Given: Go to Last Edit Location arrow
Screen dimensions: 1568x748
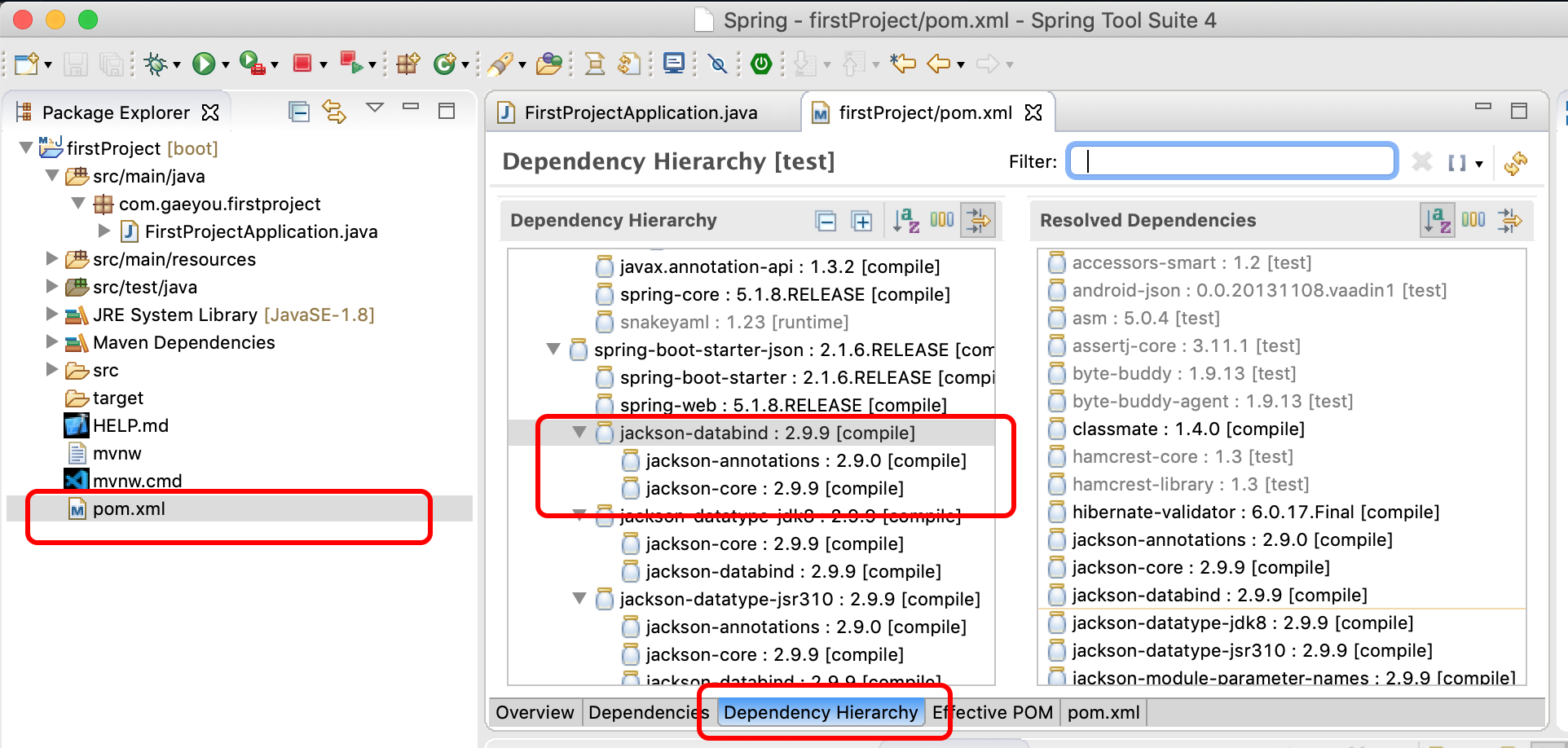Looking at the screenshot, I should pos(902,64).
